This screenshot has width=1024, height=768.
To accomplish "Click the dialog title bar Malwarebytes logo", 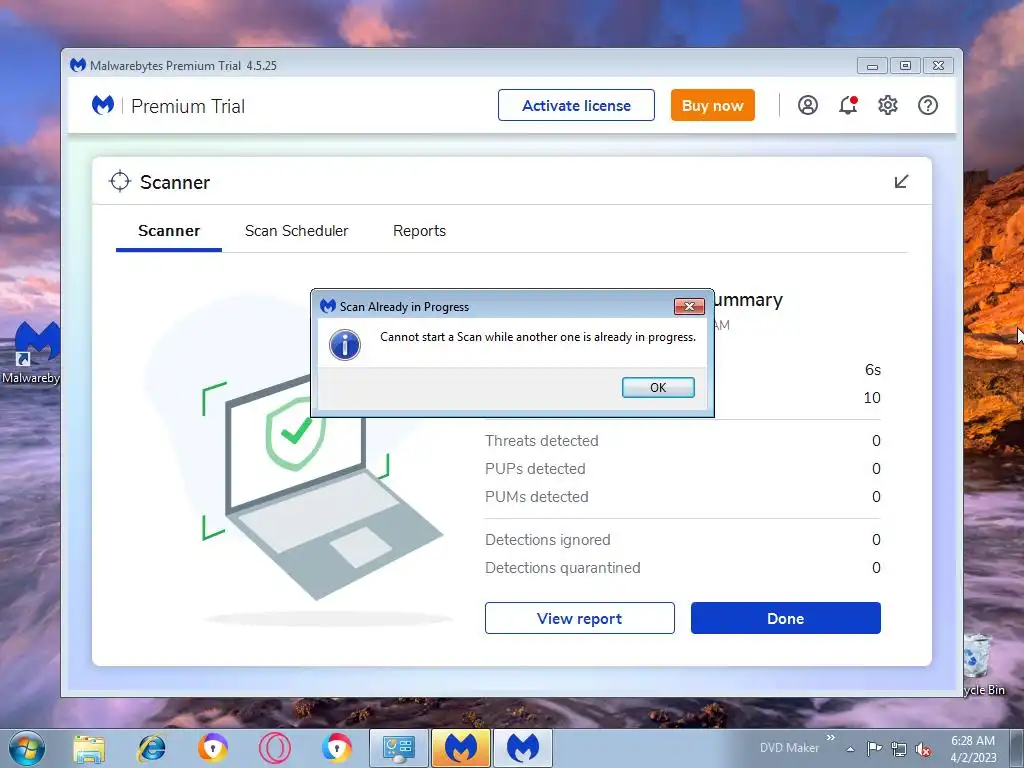I will point(328,306).
